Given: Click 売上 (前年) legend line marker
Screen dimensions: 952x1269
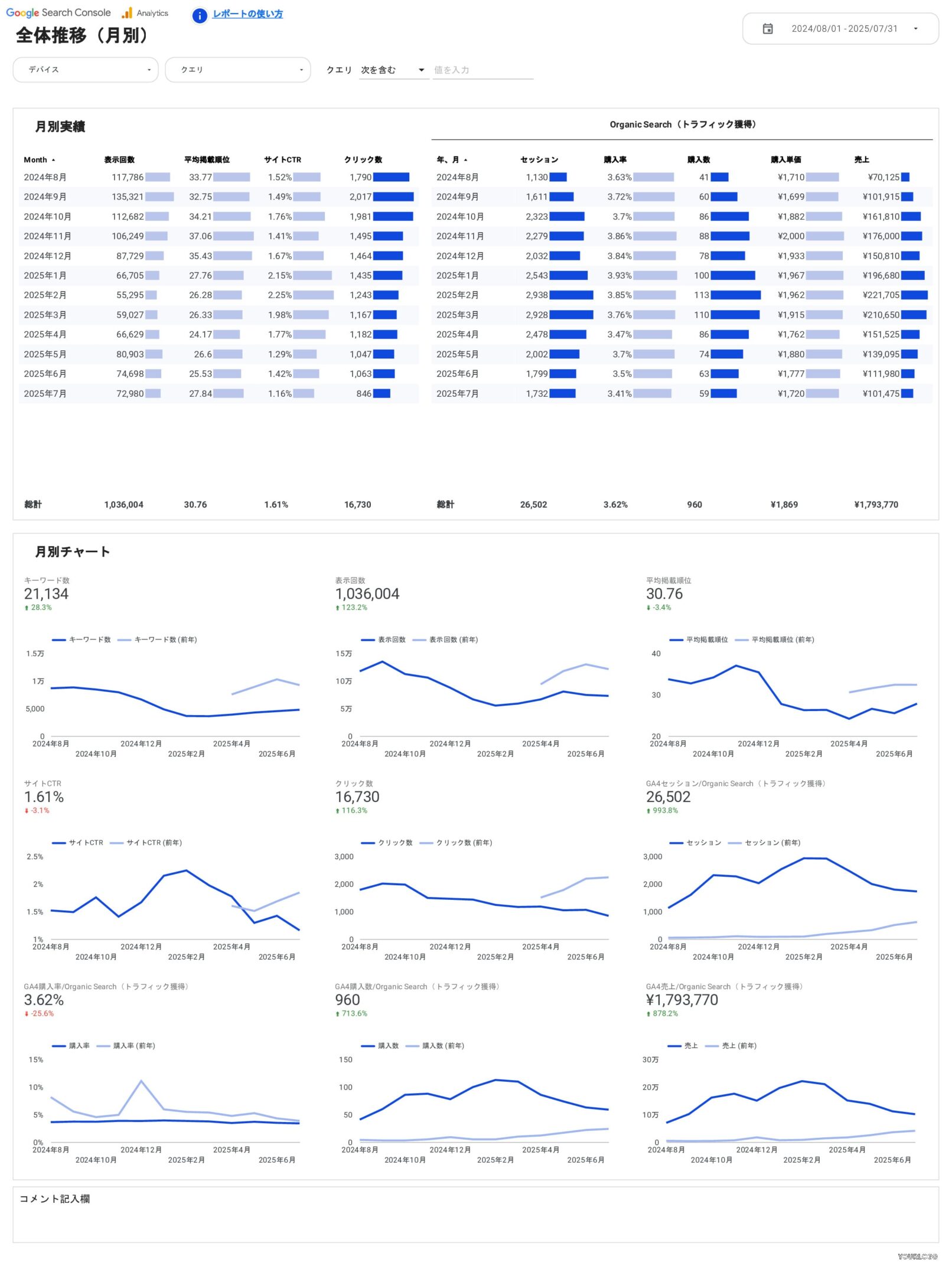Looking at the screenshot, I should point(712,1046).
